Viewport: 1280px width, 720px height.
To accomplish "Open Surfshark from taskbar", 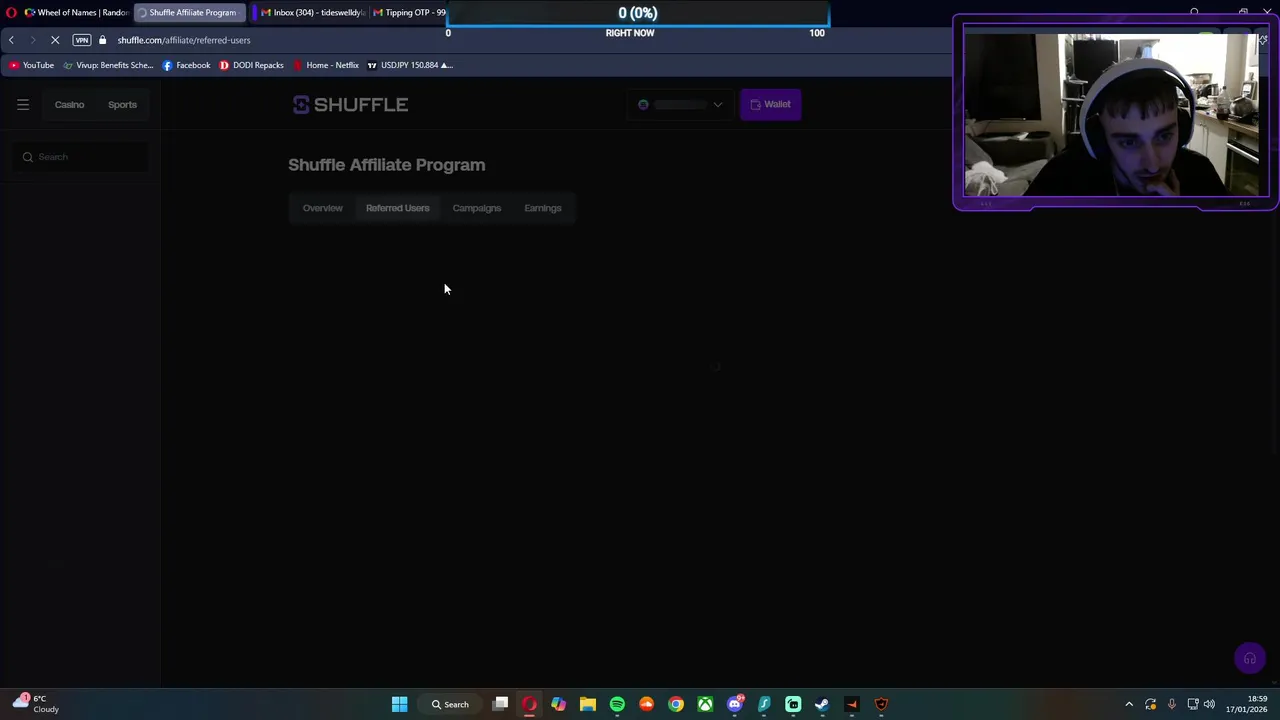I will 764,705.
